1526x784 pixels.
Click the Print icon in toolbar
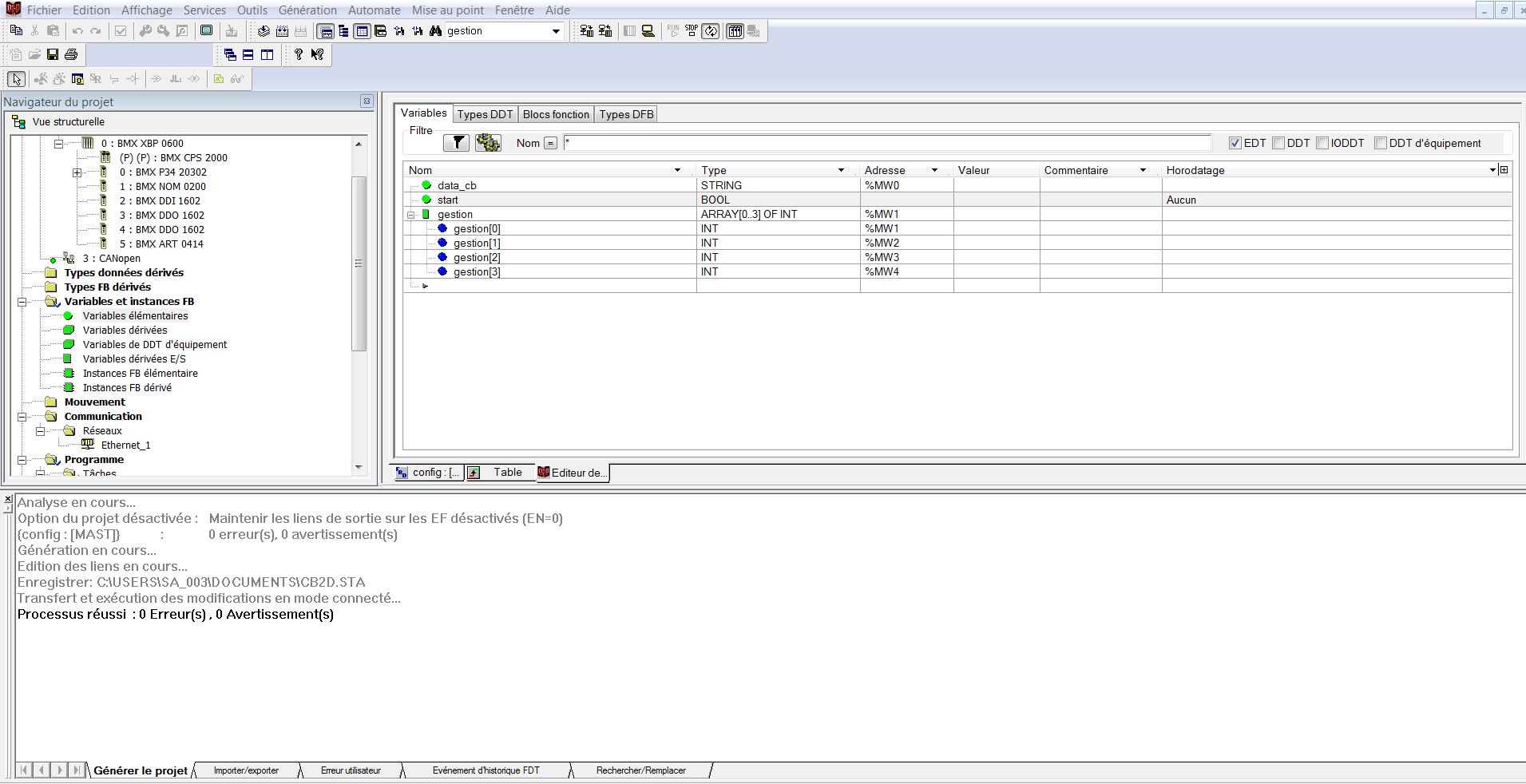(x=71, y=54)
